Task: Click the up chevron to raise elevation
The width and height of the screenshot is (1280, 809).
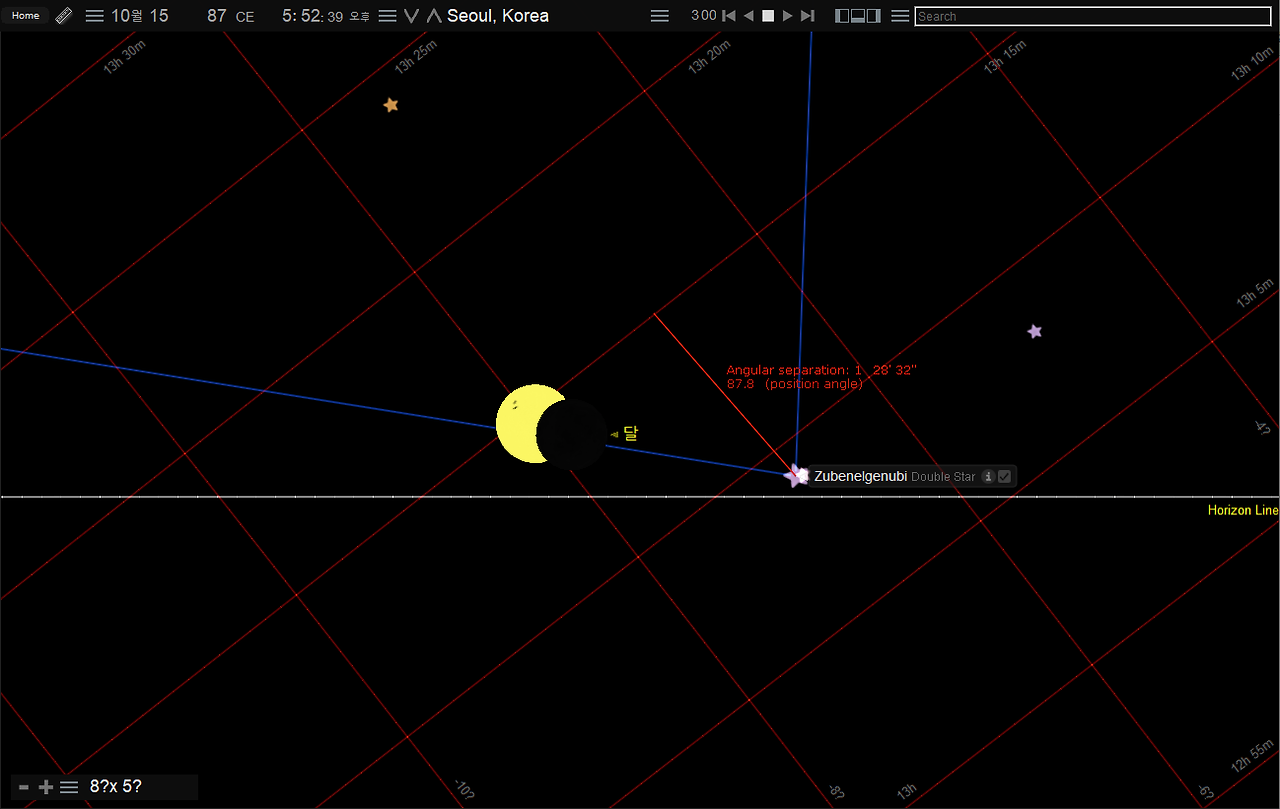Action: [434, 16]
